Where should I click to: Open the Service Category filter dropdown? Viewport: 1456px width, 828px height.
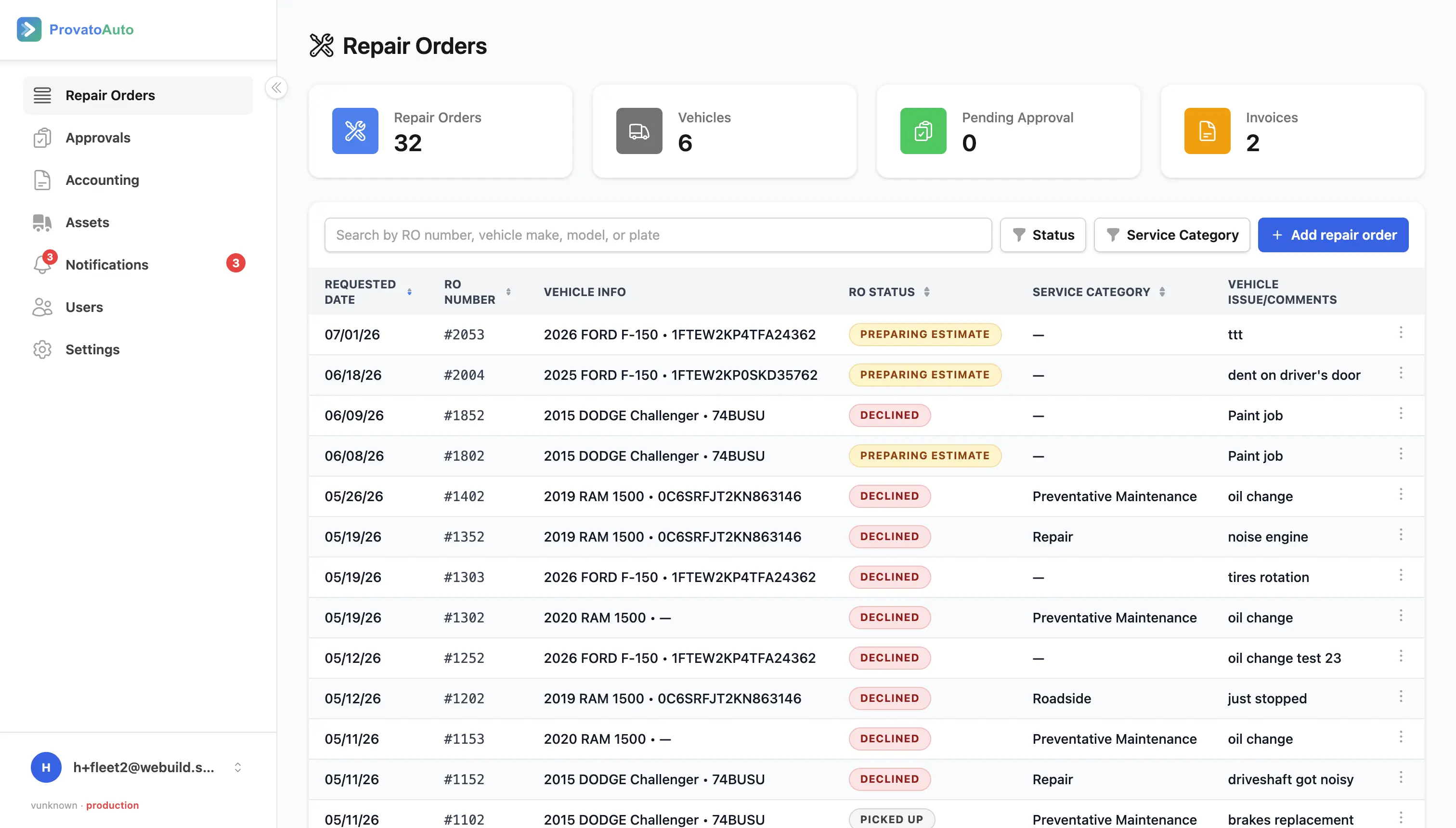click(x=1171, y=235)
